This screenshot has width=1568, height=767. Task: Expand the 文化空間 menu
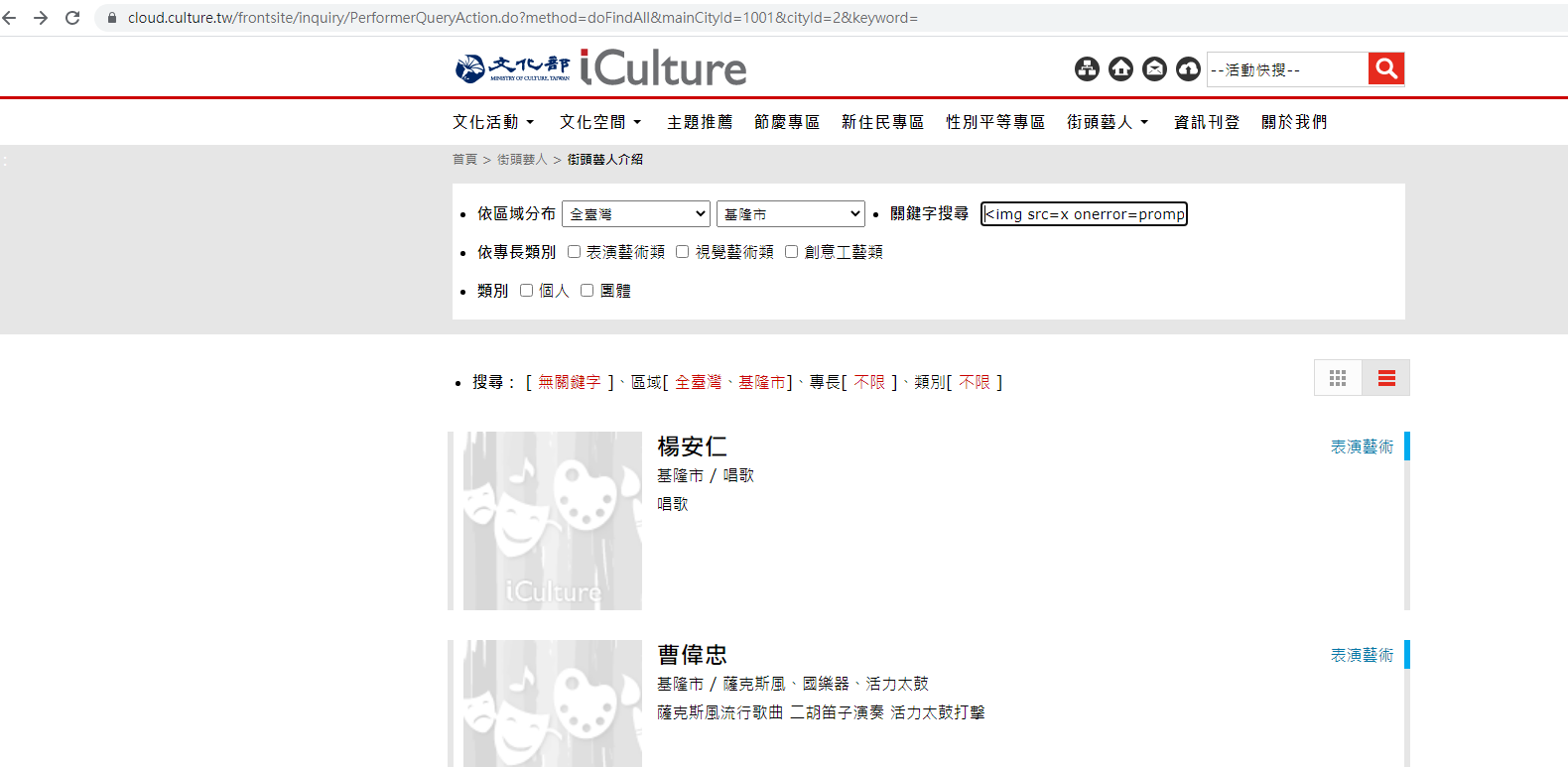(x=600, y=122)
